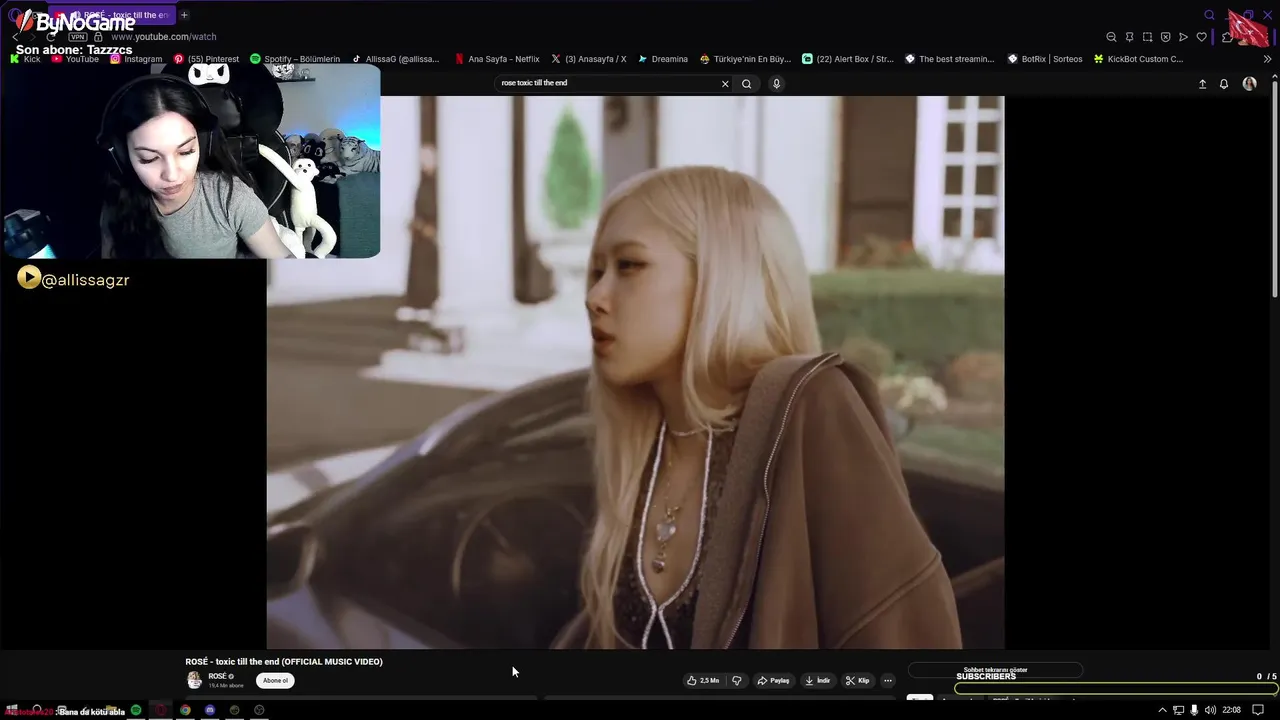This screenshot has width=1280, height=720.
Task: Open the Ana Sayfa - Netflix bookmark
Action: click(x=497, y=59)
